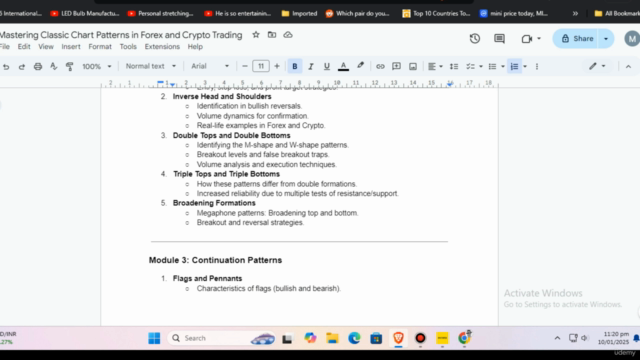This screenshot has width=640, height=360.
Task: Open version history clock icon
Action: click(x=475, y=38)
